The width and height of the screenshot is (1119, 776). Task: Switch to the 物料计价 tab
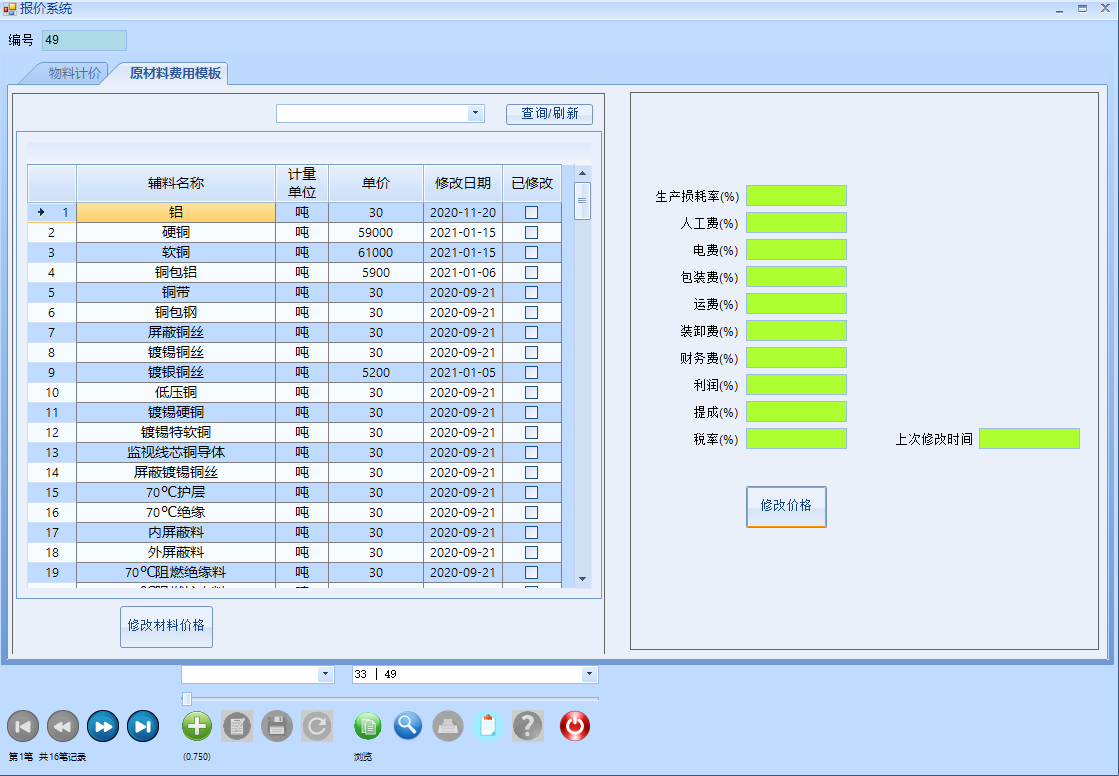[x=73, y=73]
